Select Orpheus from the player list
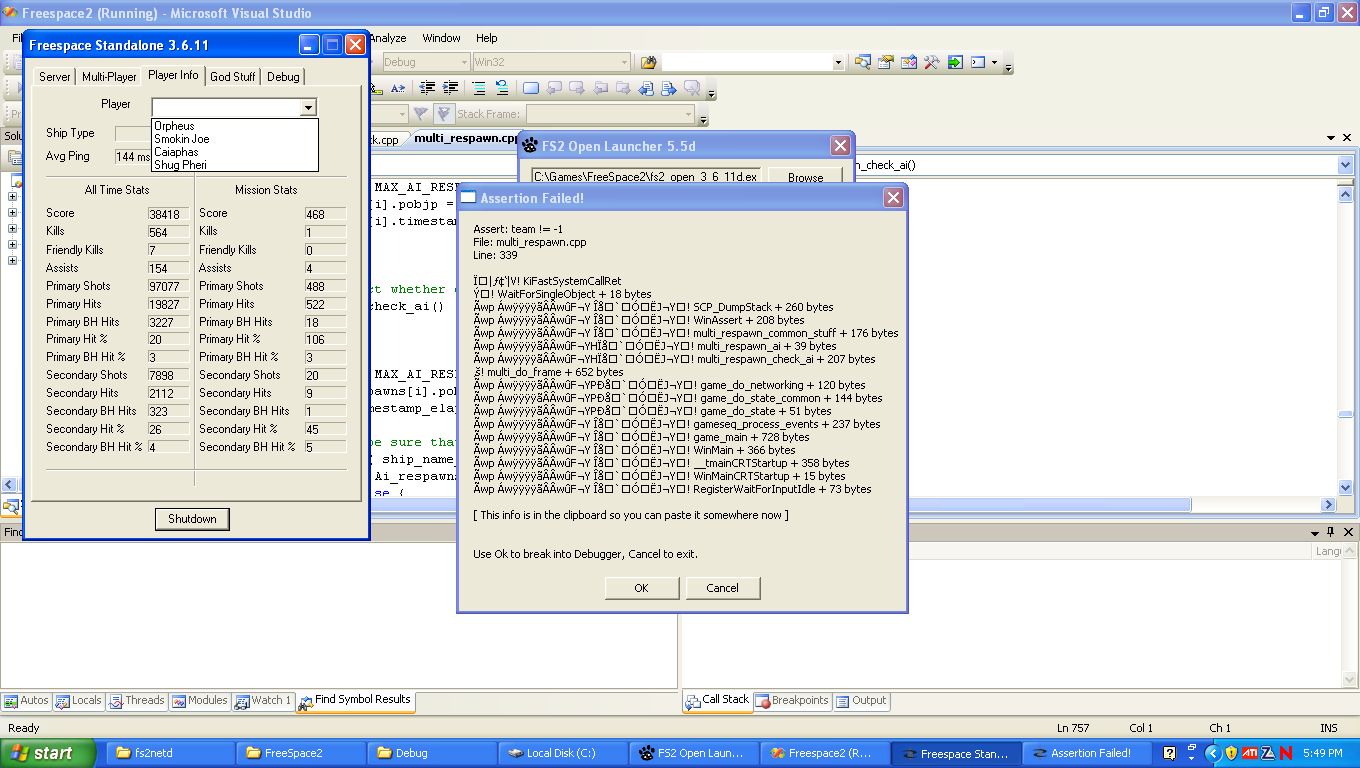 click(x=175, y=126)
